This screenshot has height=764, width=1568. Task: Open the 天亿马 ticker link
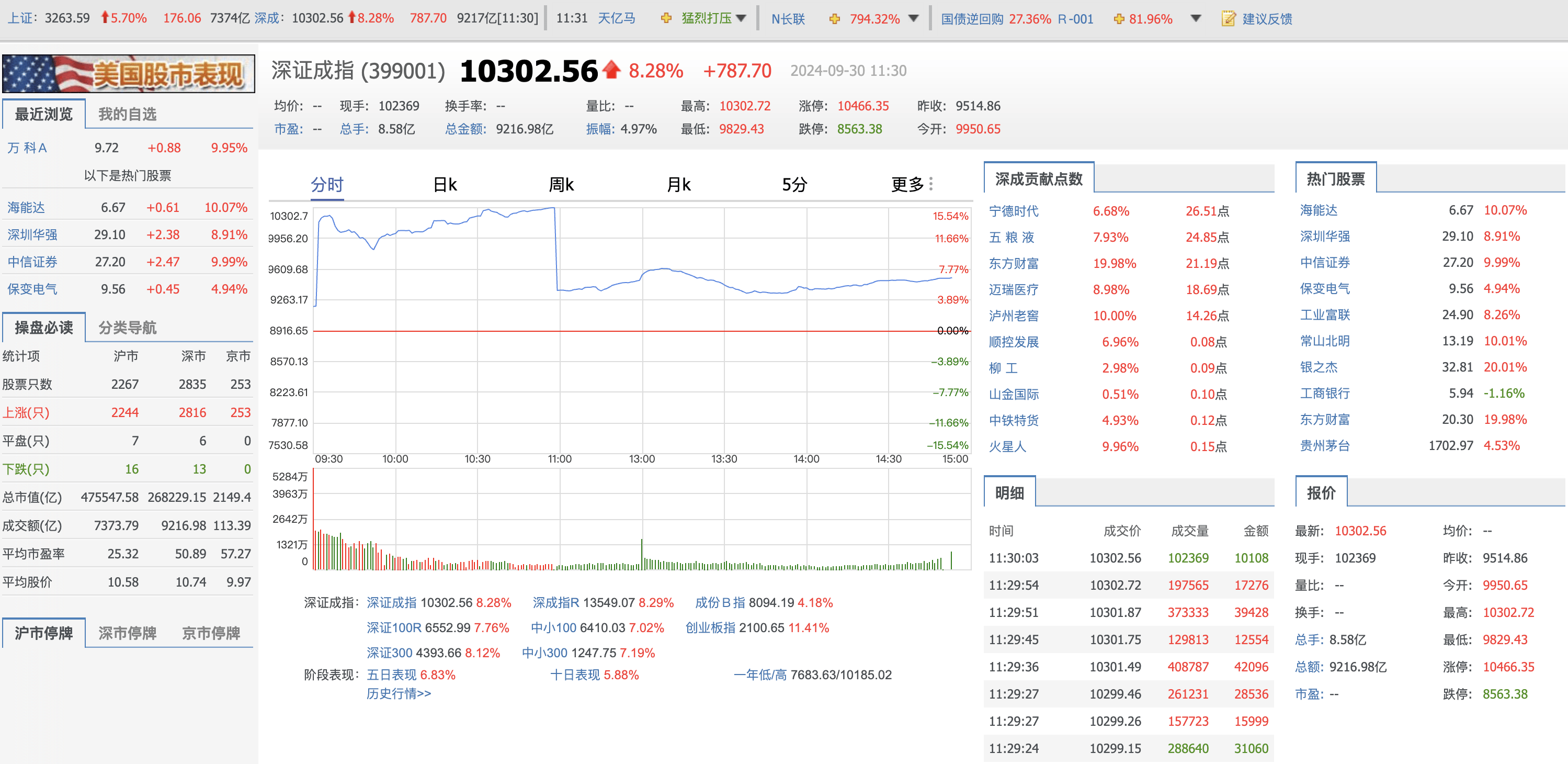(x=616, y=18)
